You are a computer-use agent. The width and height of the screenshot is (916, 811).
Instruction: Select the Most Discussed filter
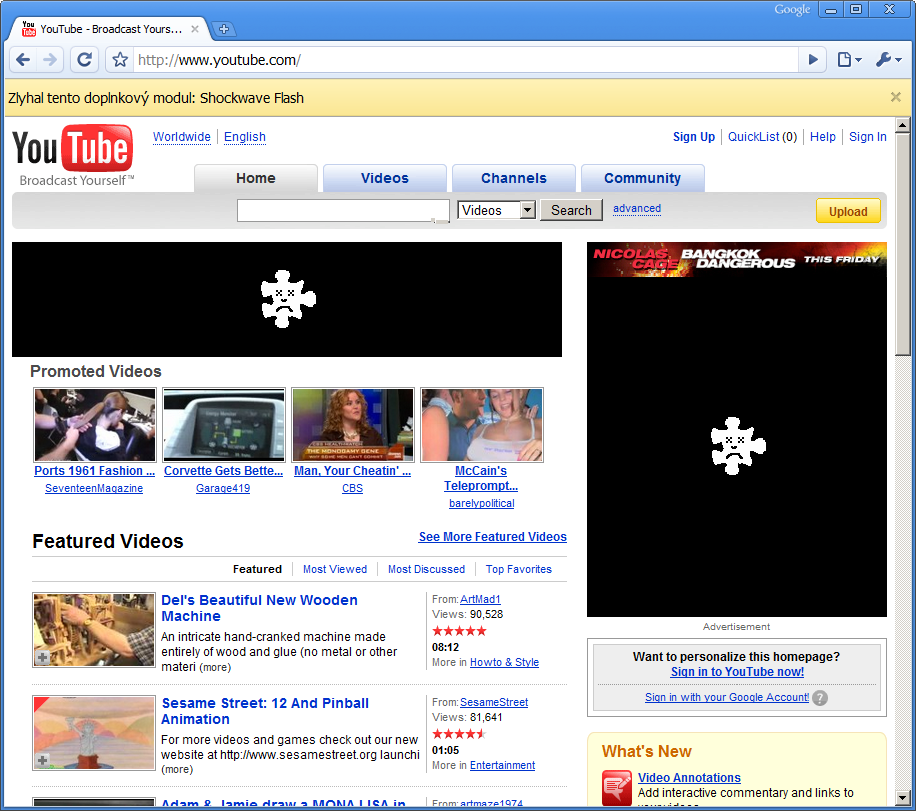click(426, 569)
